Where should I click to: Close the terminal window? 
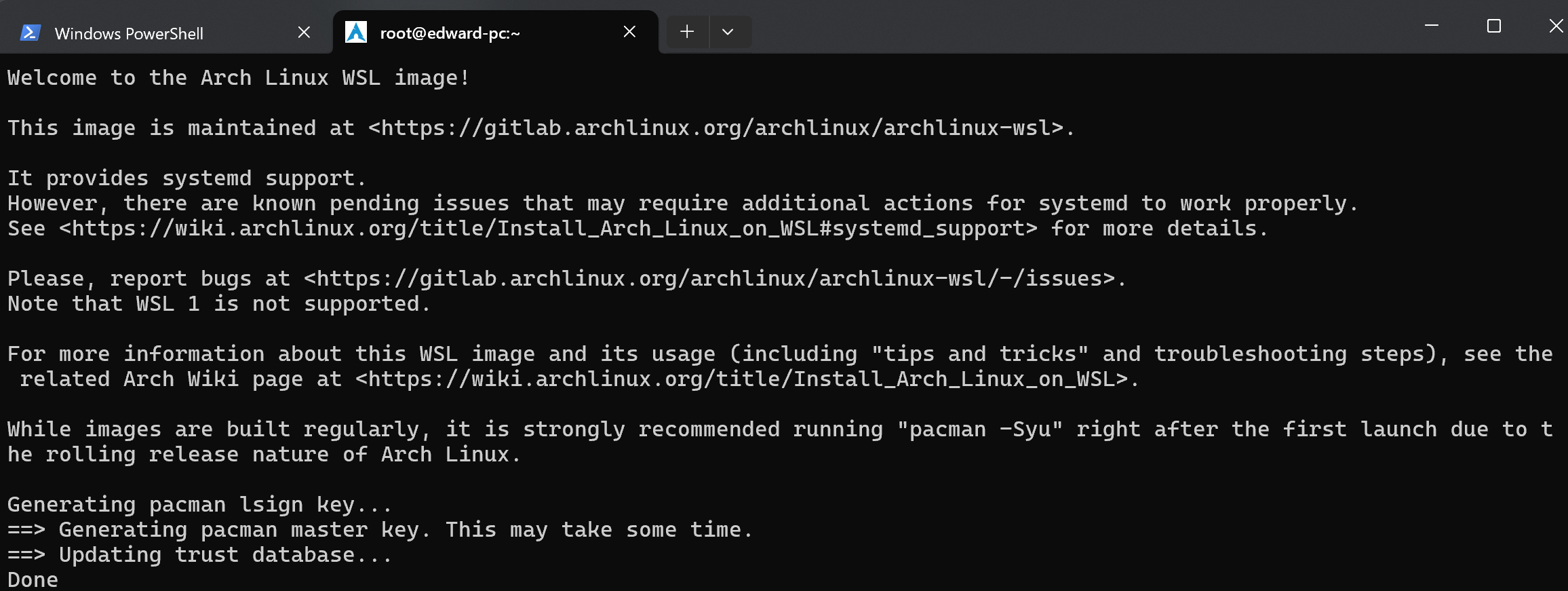point(1556,26)
